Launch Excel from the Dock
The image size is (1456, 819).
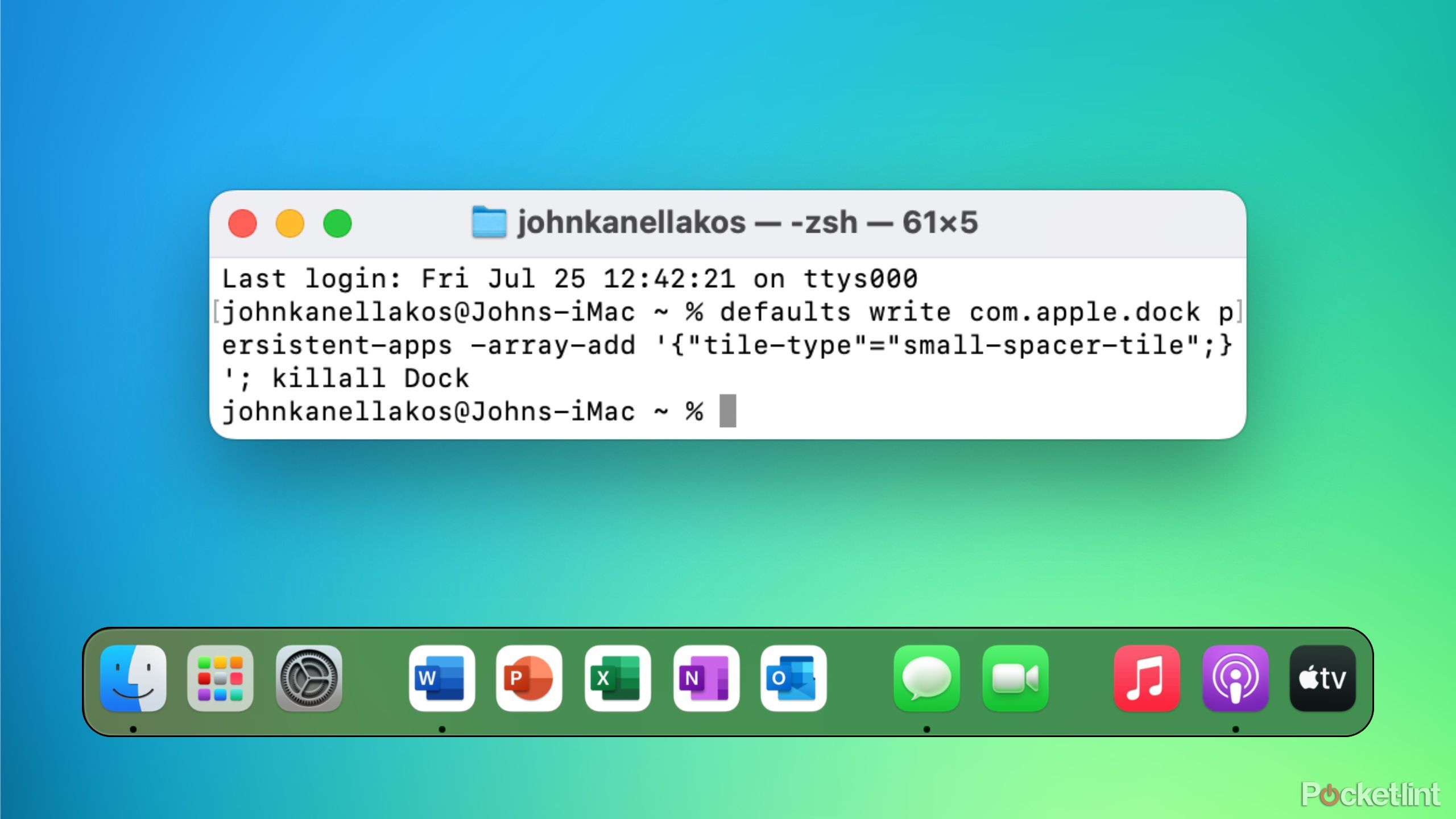[618, 678]
